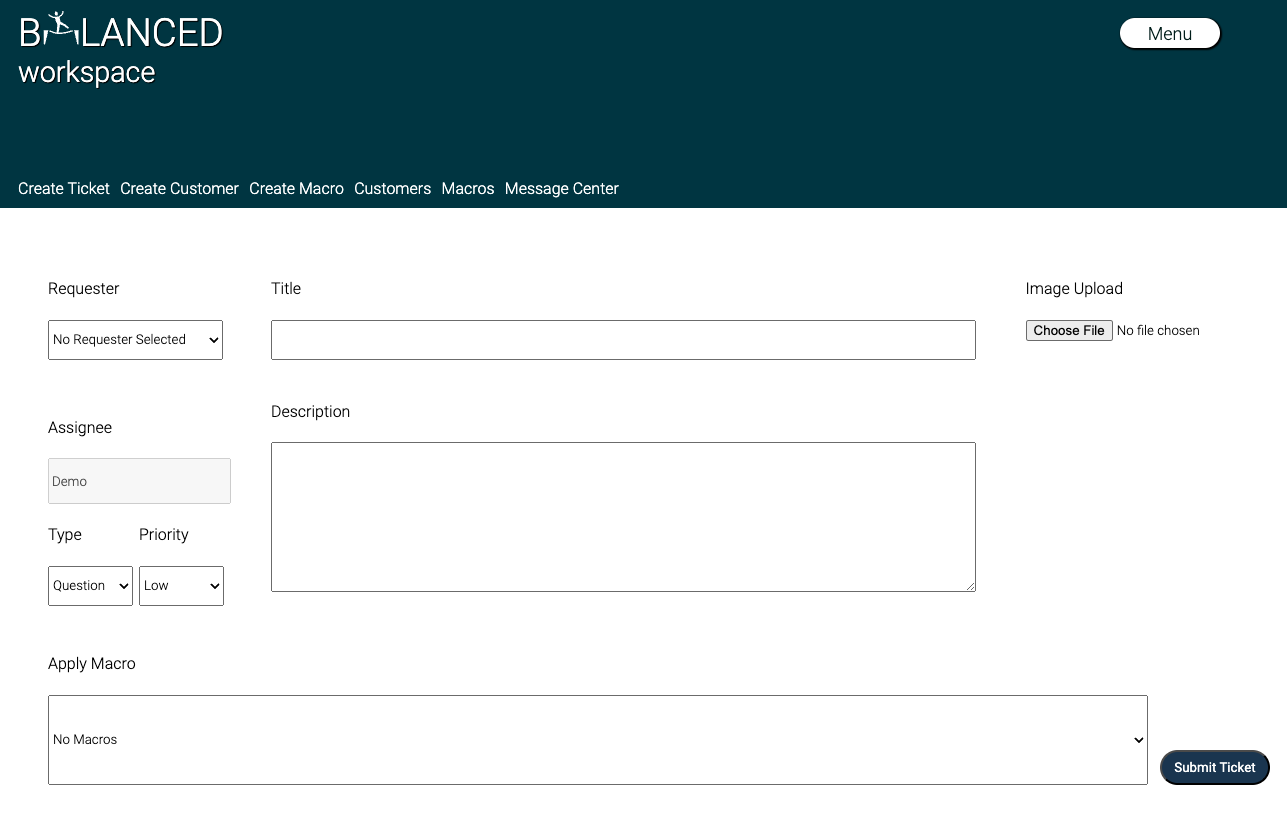
Task: Click the Balanced workspace logo
Action: pos(120,49)
